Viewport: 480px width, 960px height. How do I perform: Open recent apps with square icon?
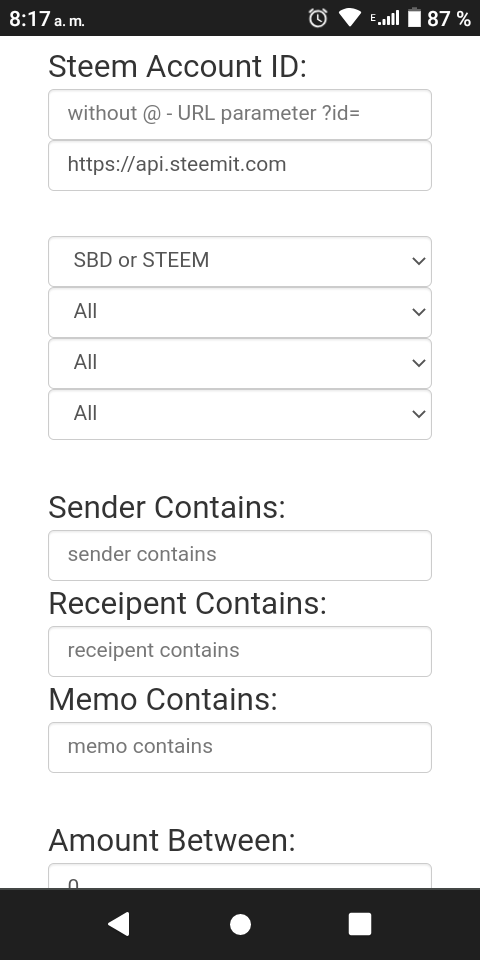[360, 924]
